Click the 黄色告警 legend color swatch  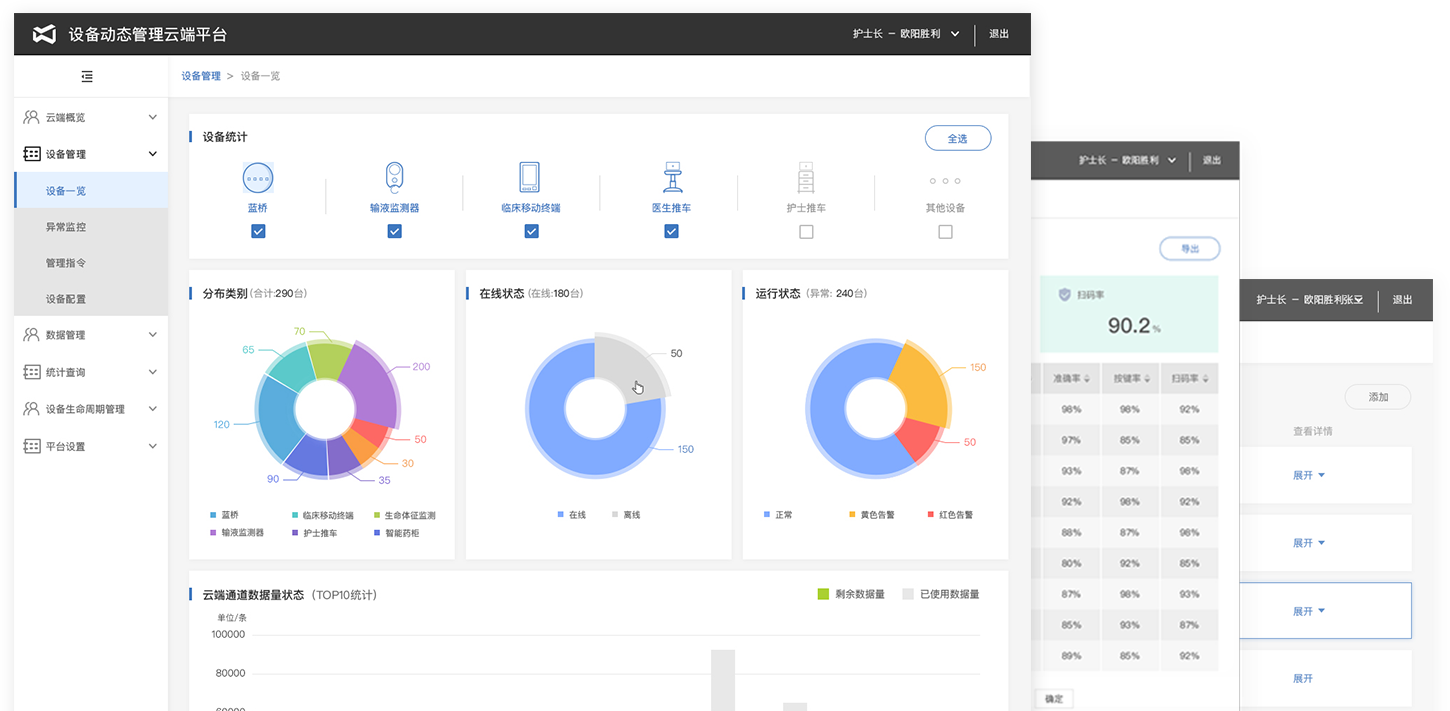coord(852,515)
